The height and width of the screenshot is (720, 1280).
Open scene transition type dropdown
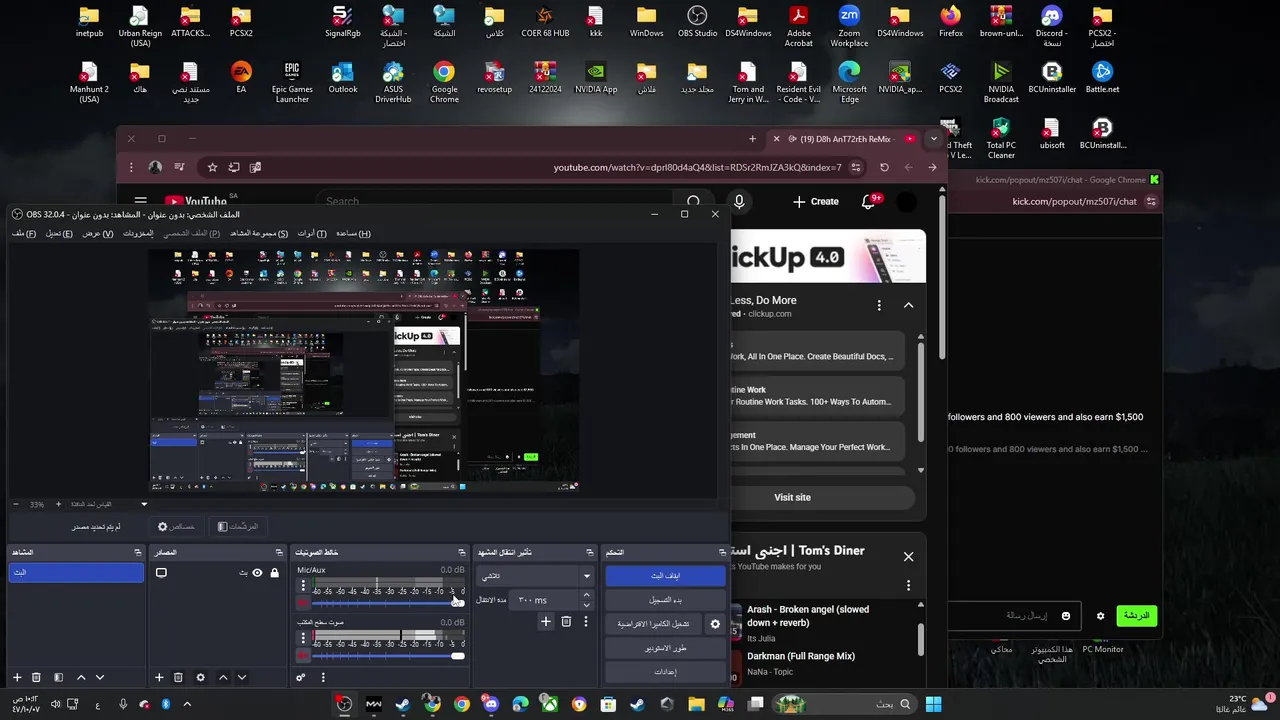pyautogui.click(x=535, y=576)
